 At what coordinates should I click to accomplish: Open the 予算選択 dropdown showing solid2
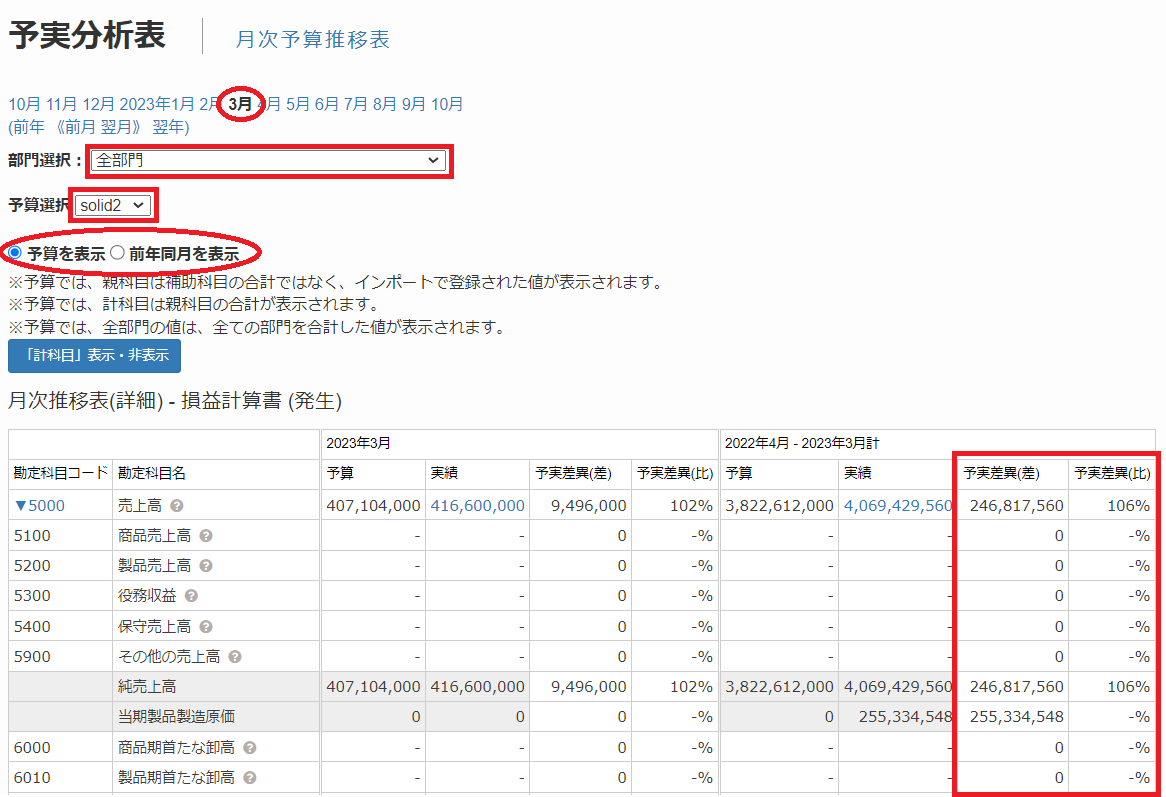tap(113, 205)
